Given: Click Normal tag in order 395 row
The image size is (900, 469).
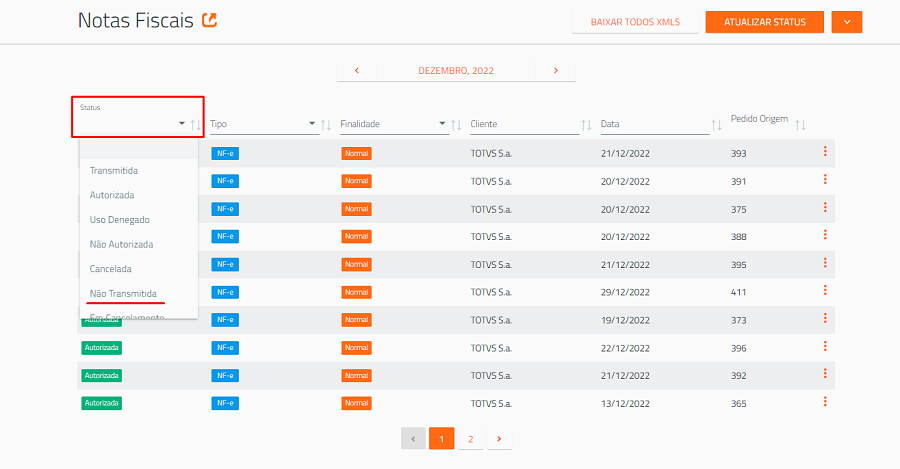Looking at the screenshot, I should tap(356, 265).
